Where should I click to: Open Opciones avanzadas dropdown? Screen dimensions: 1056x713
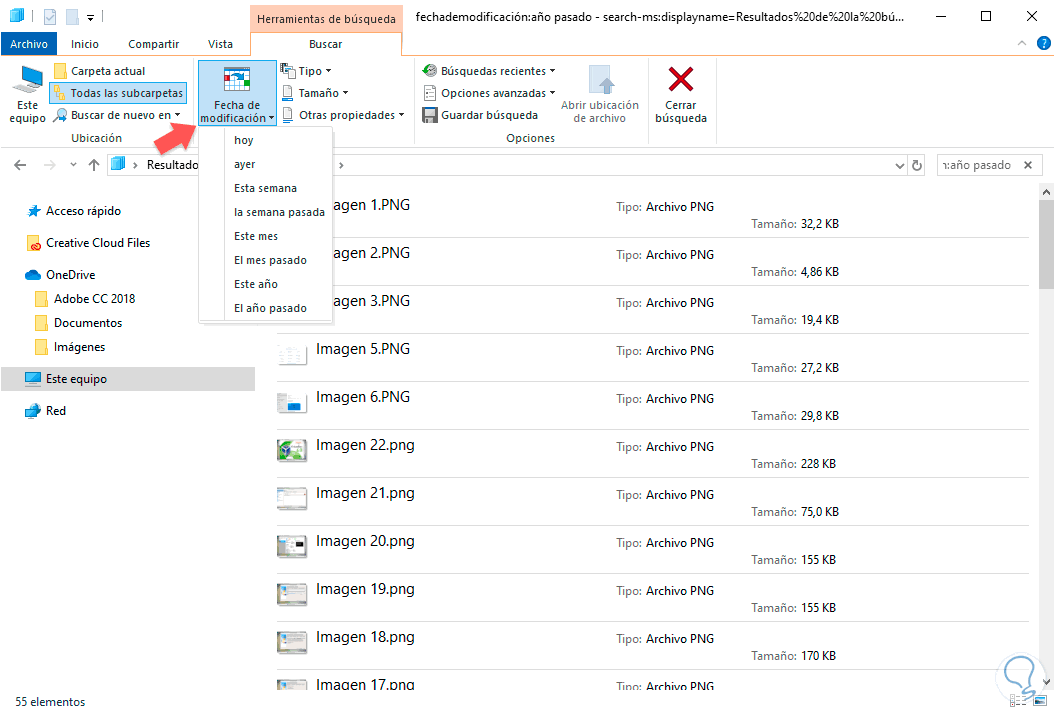(489, 93)
